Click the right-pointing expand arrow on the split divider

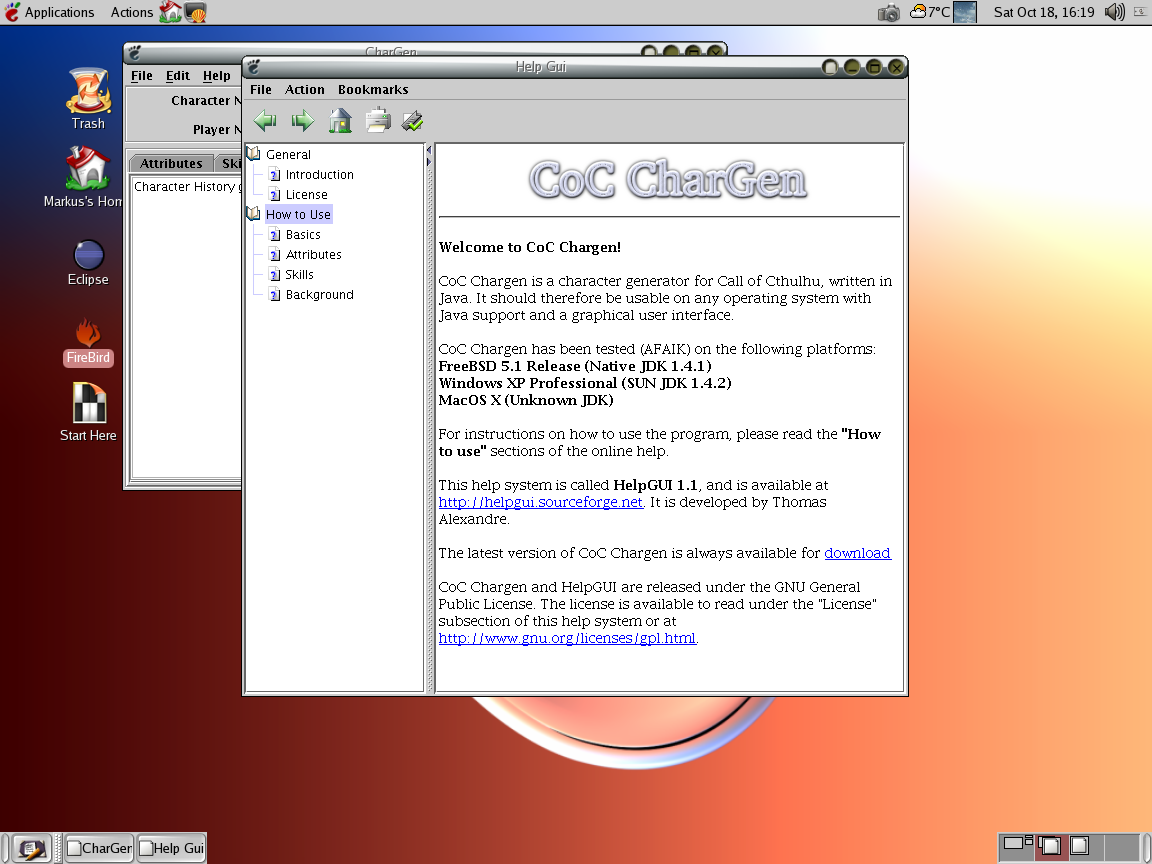(428, 162)
